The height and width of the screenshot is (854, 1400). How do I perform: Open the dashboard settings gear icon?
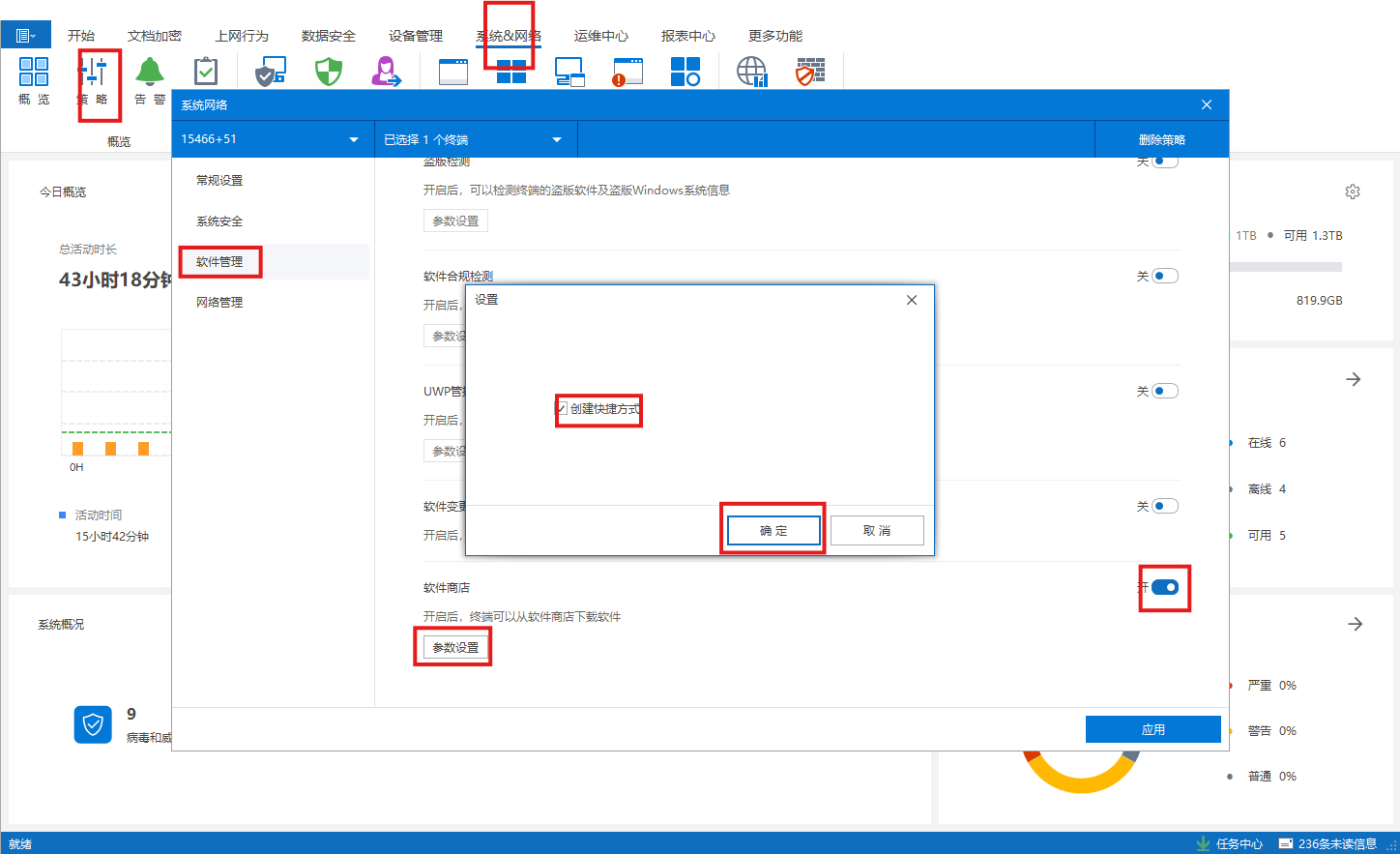[x=1353, y=191]
